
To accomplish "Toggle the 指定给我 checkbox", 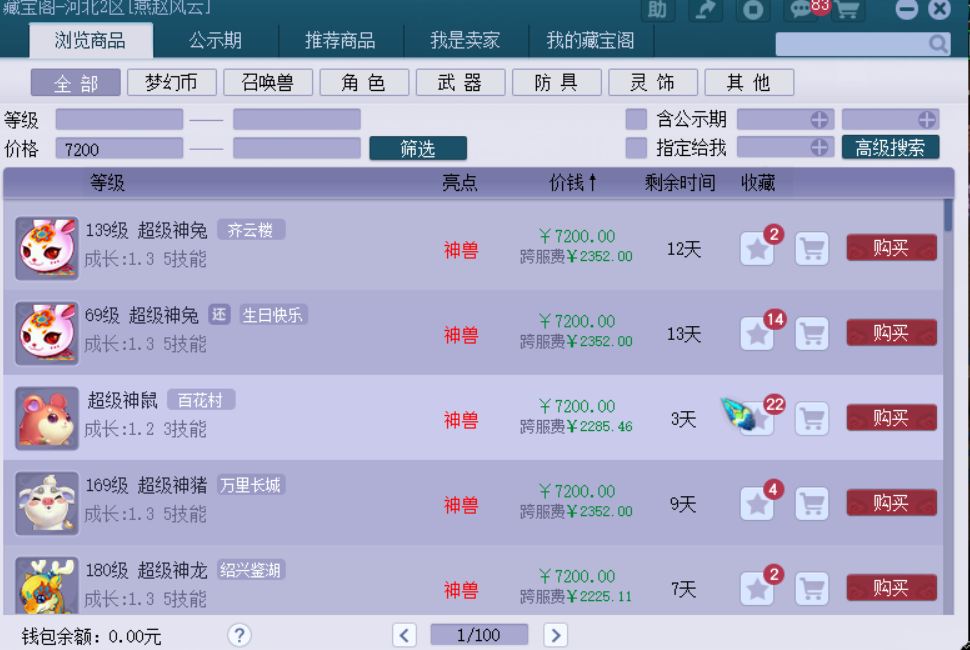I will [x=636, y=148].
